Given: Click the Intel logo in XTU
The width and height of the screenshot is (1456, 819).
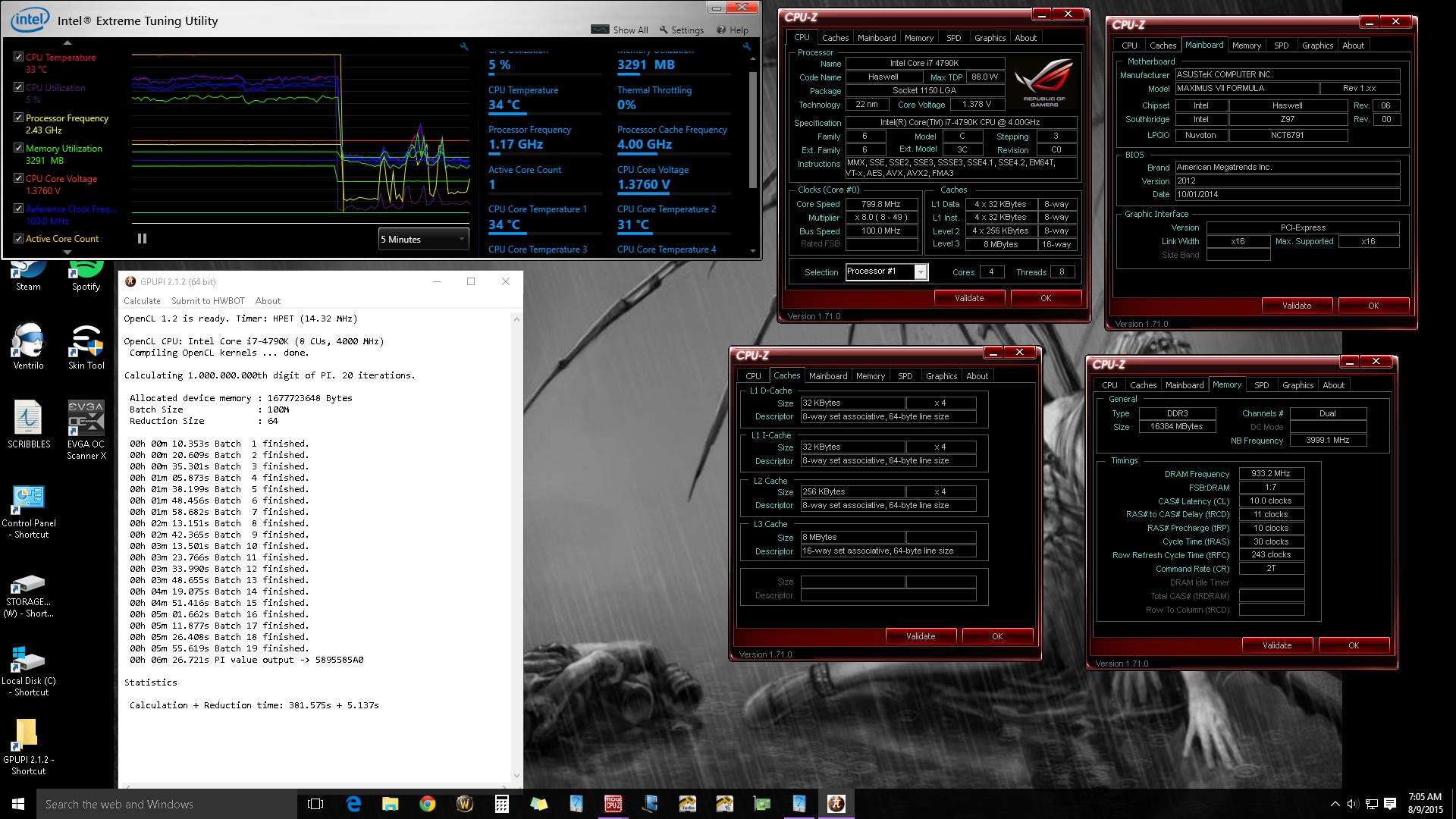Looking at the screenshot, I should point(30,19).
